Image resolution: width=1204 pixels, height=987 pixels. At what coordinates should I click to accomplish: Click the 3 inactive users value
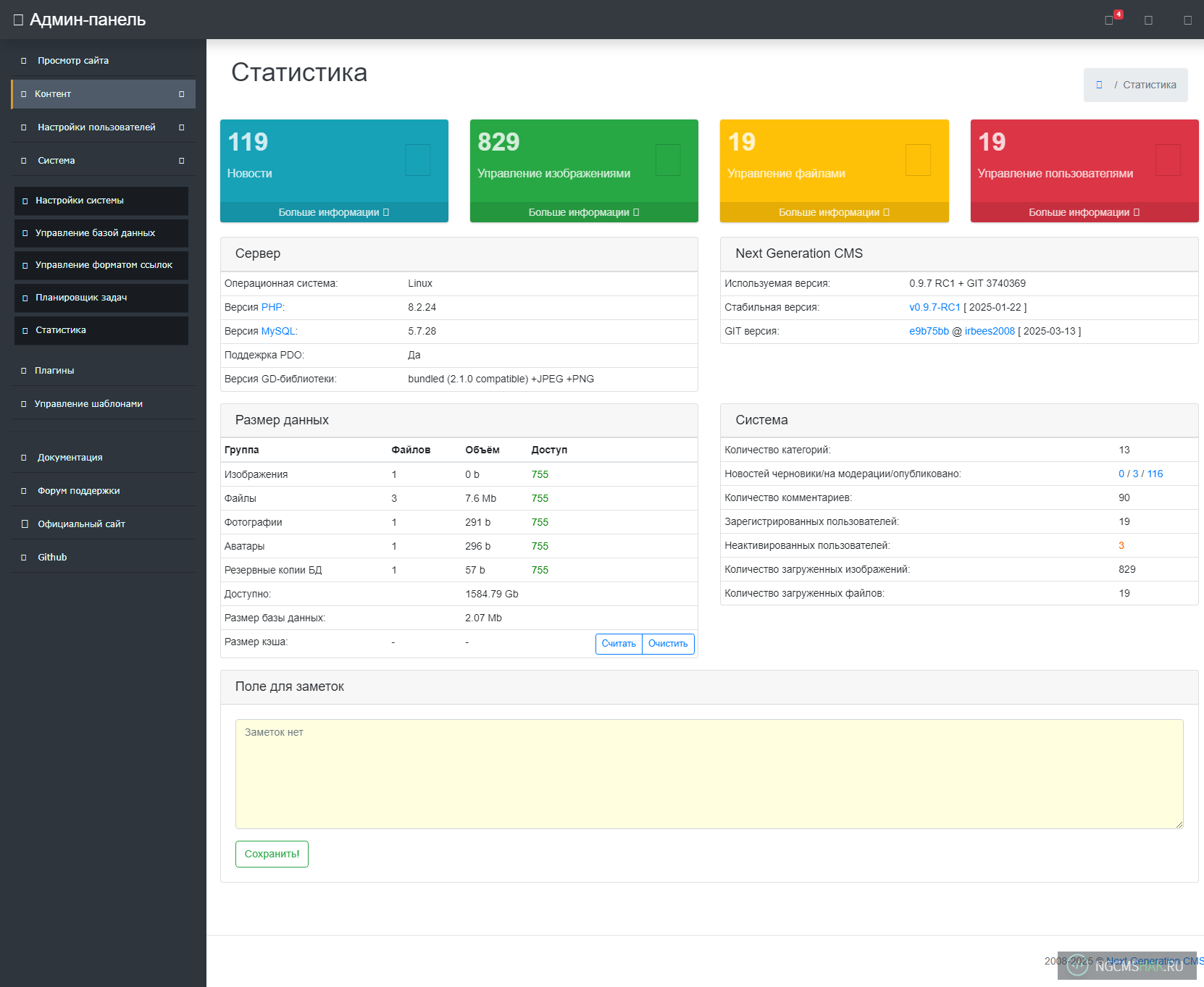[1121, 545]
